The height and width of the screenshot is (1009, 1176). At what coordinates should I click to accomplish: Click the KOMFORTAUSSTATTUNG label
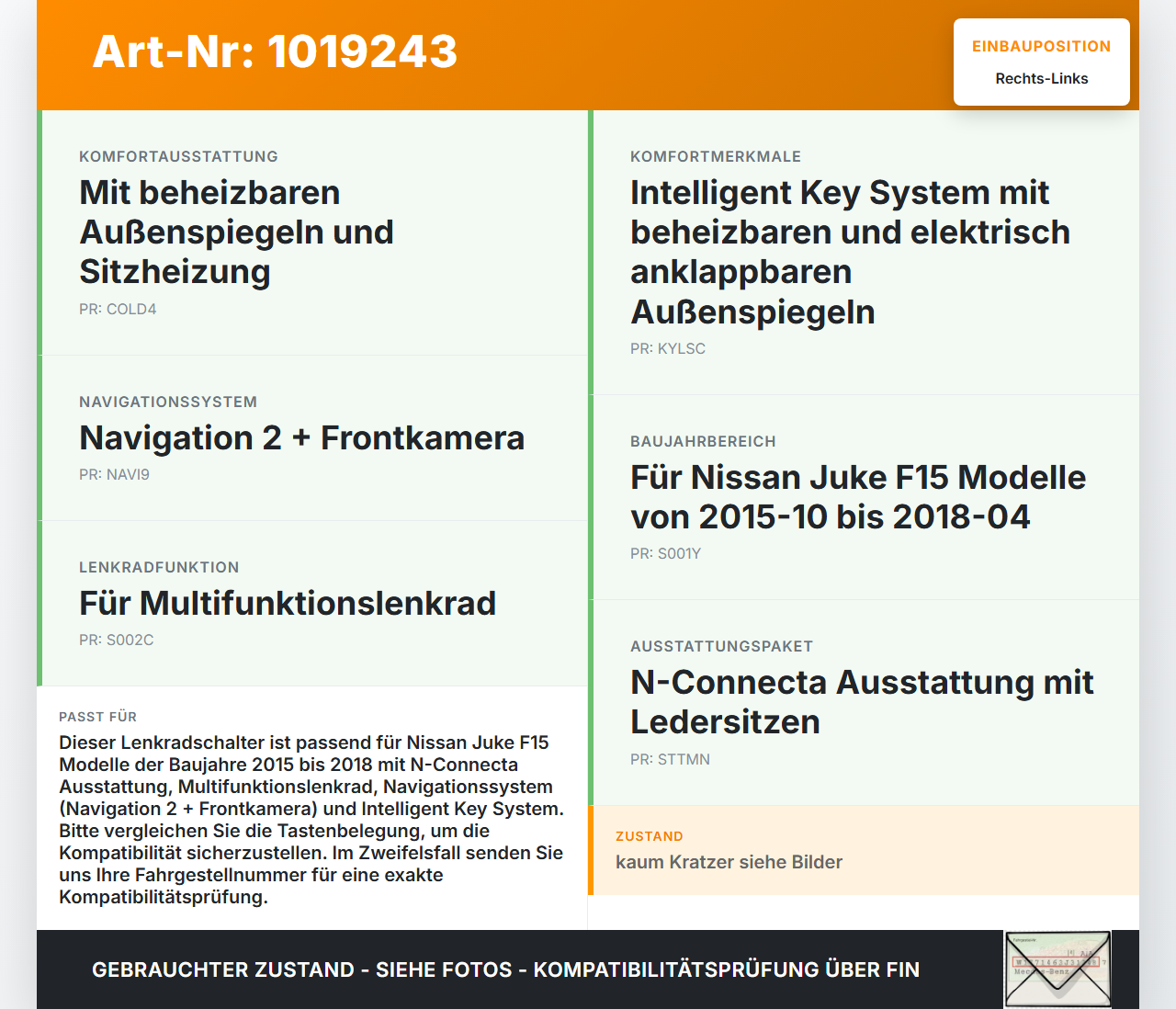pyautogui.click(x=178, y=156)
